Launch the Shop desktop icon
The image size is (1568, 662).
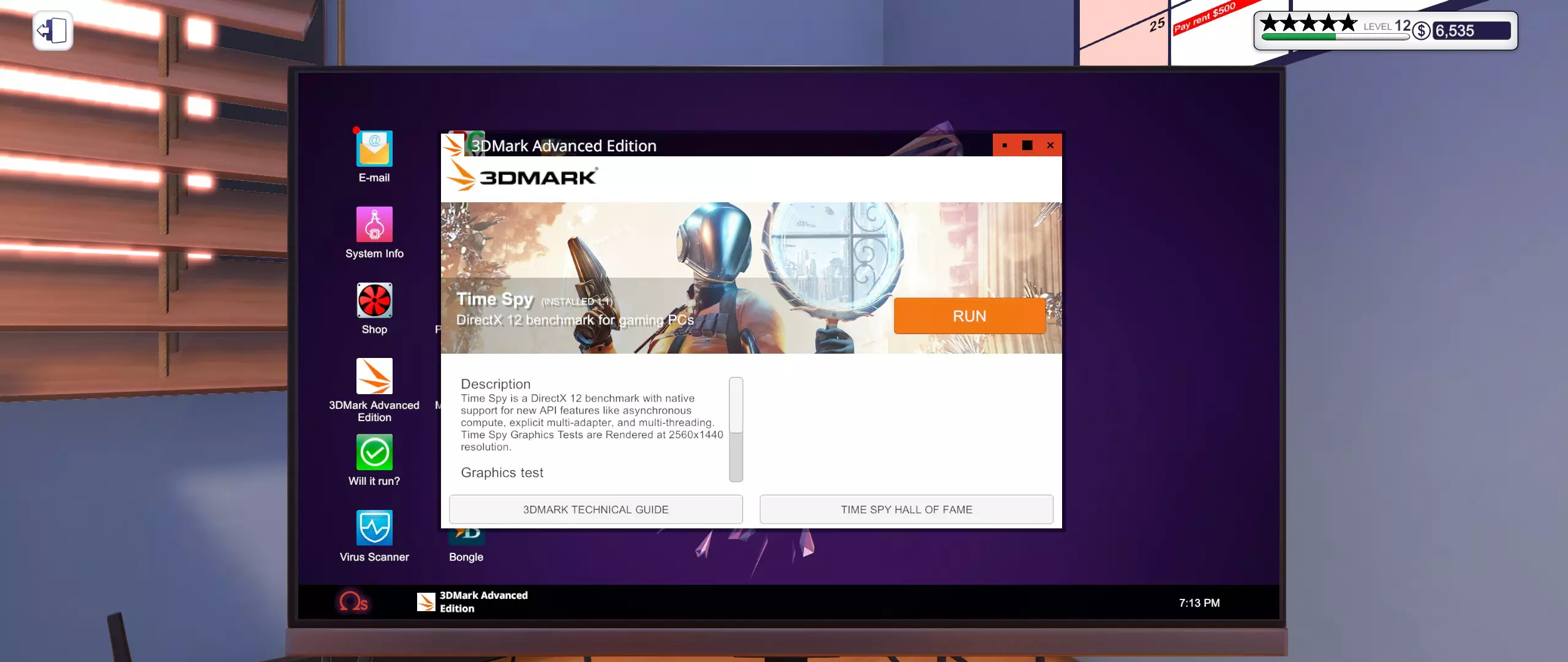click(374, 300)
